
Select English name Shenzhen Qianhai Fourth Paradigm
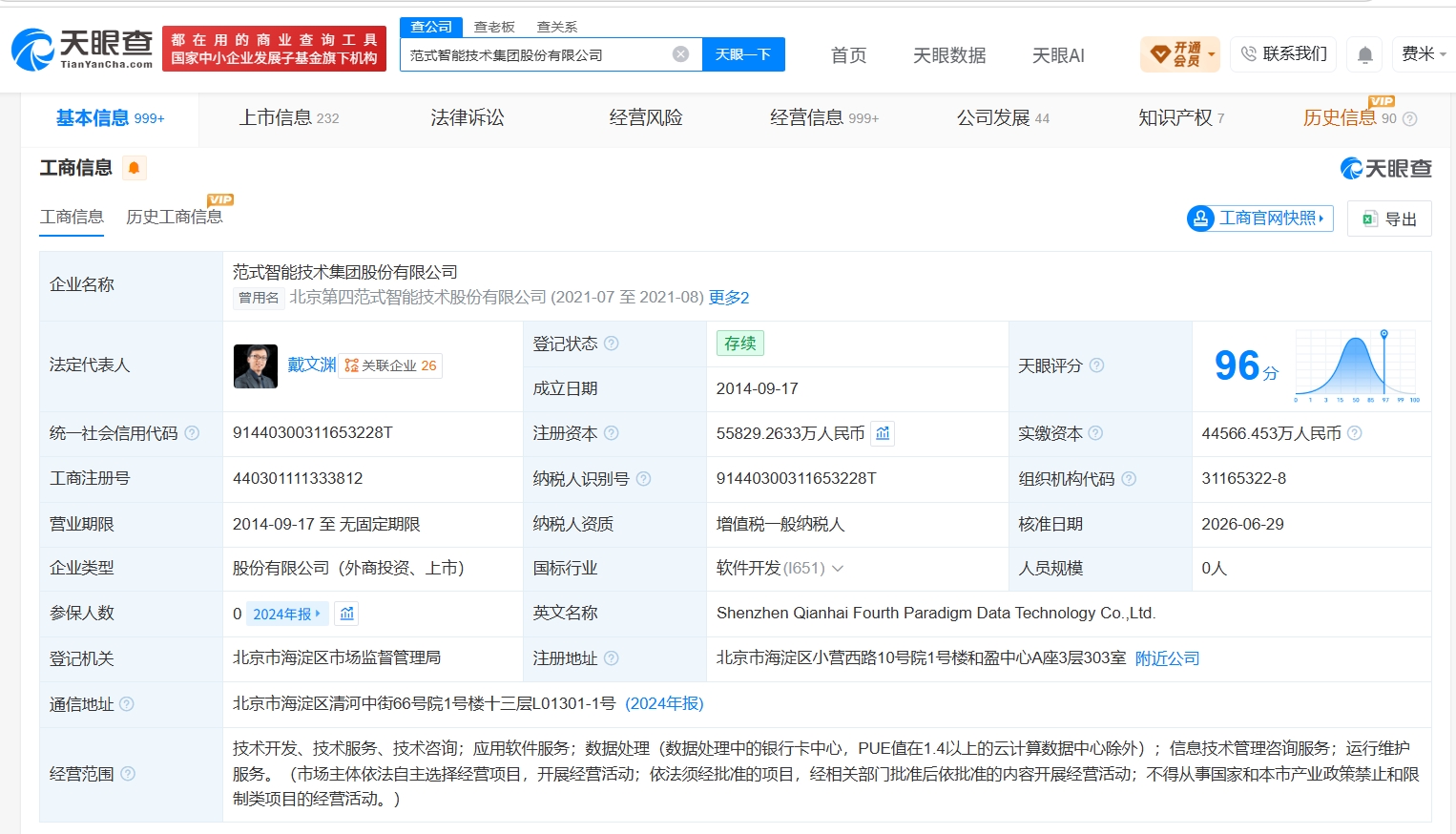(936, 614)
